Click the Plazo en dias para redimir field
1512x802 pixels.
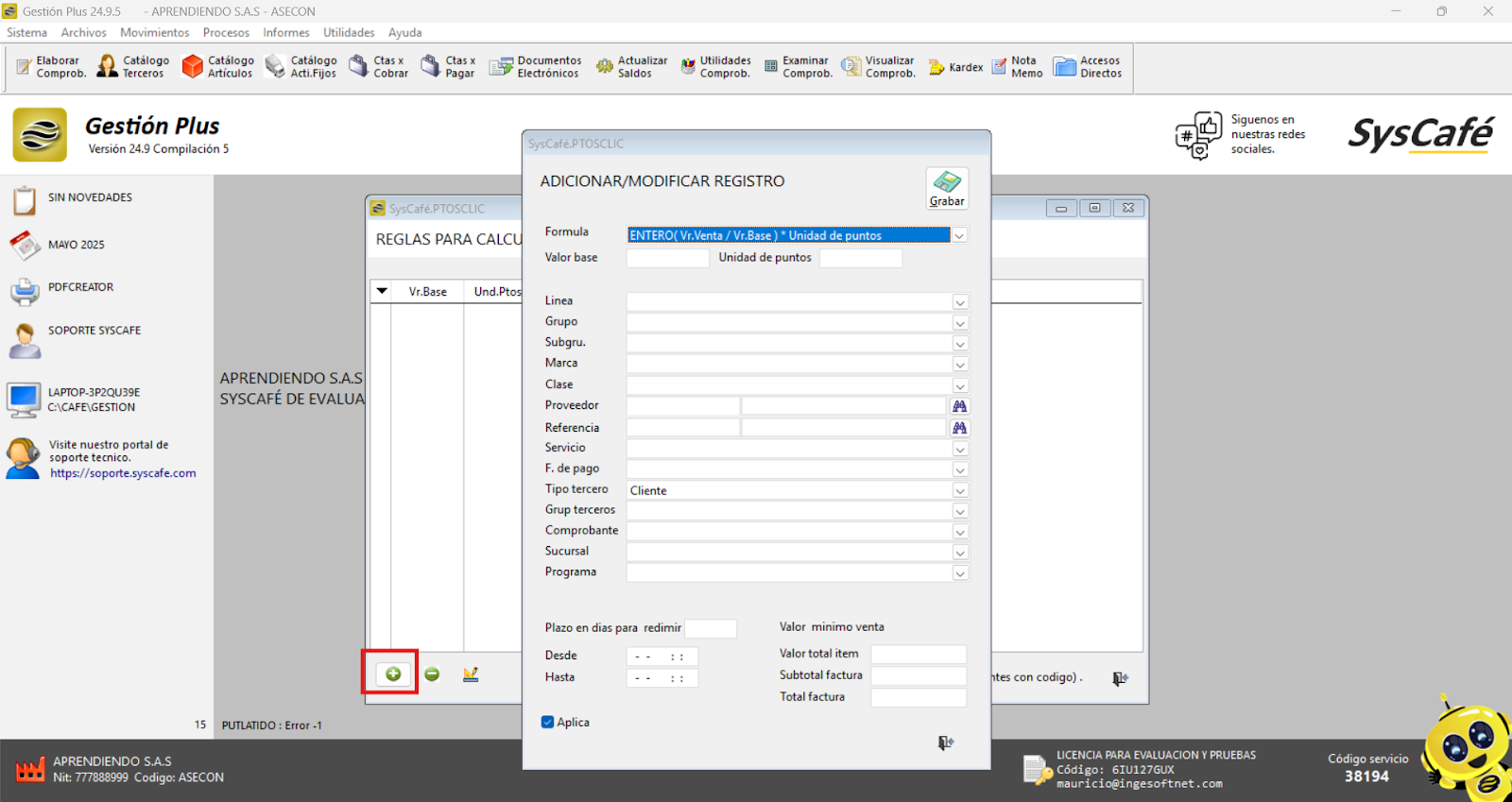(710, 628)
